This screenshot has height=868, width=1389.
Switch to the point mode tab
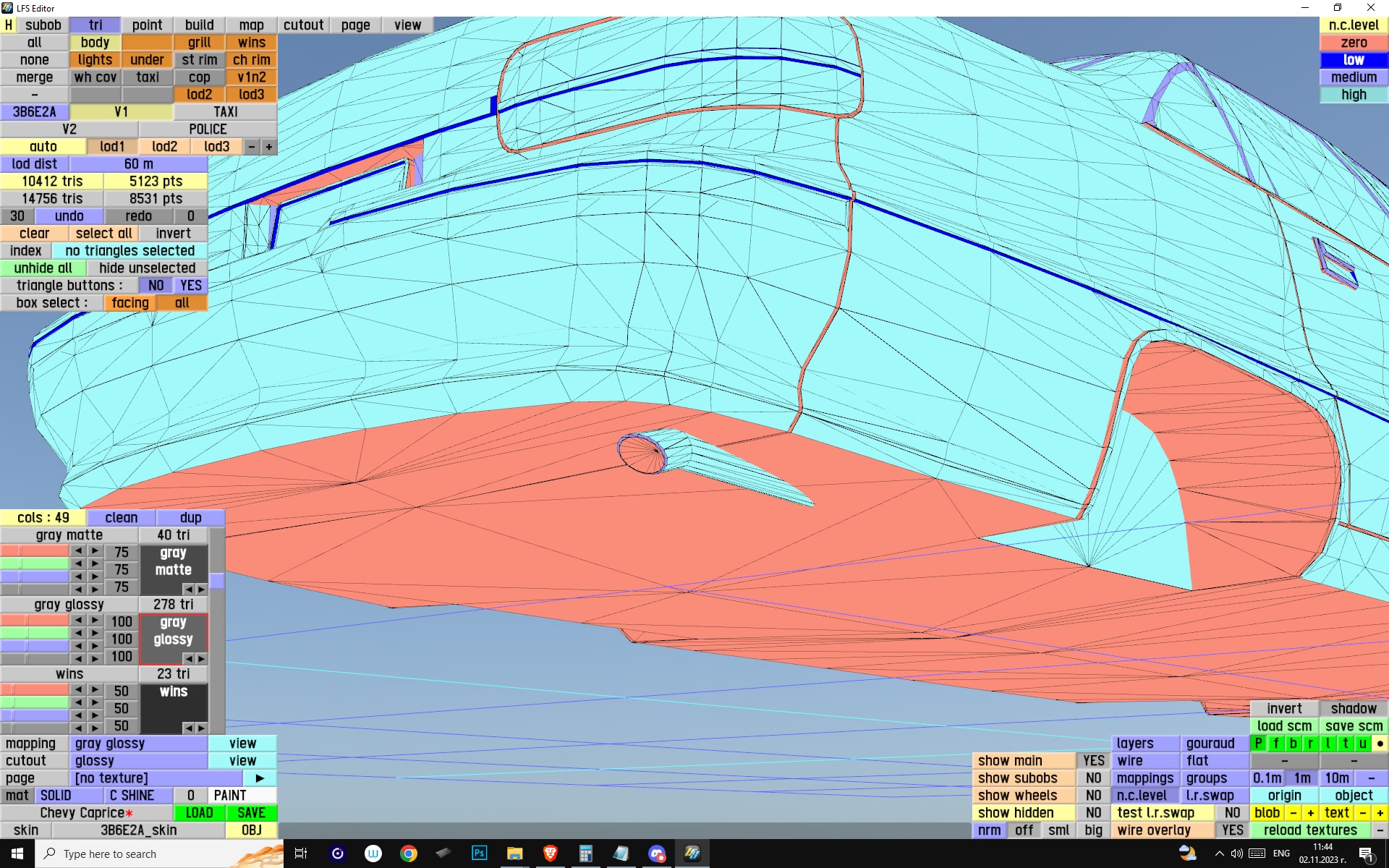tap(147, 25)
